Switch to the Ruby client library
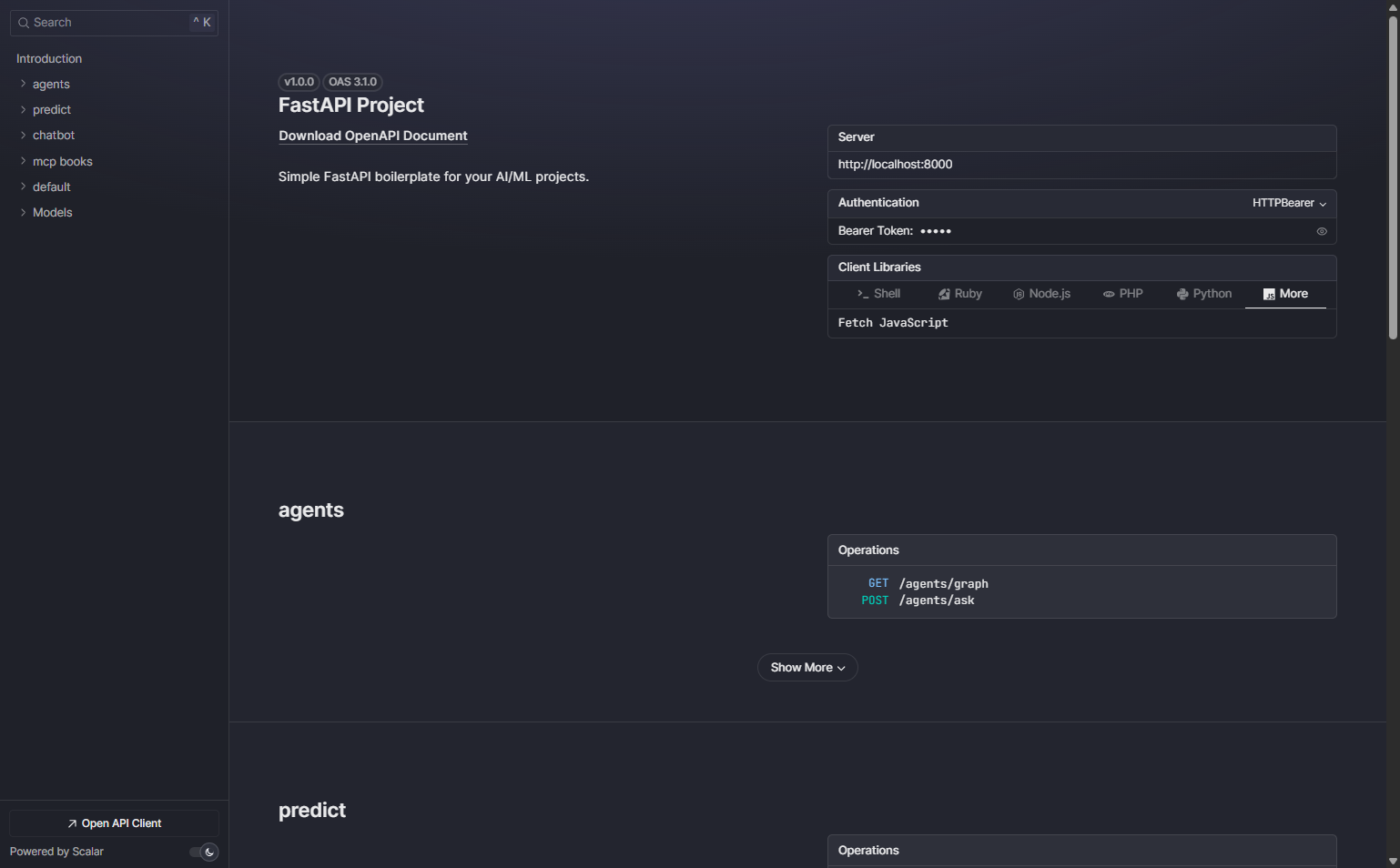Screen dimensions: 1400x868 959,293
